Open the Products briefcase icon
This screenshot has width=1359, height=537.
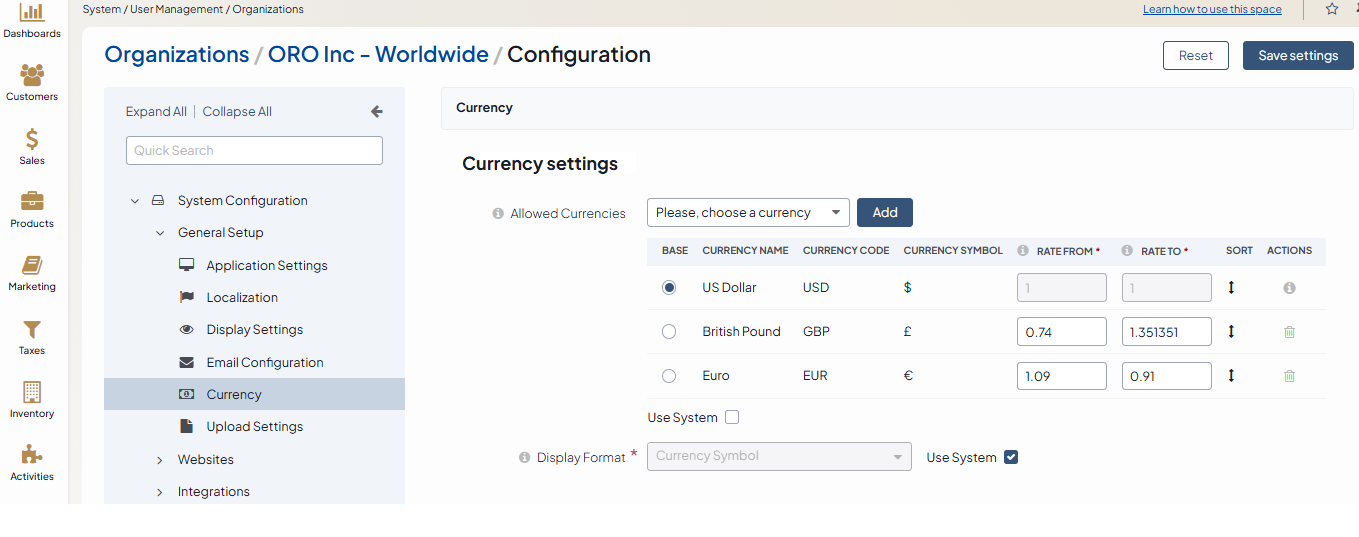pyautogui.click(x=32, y=202)
